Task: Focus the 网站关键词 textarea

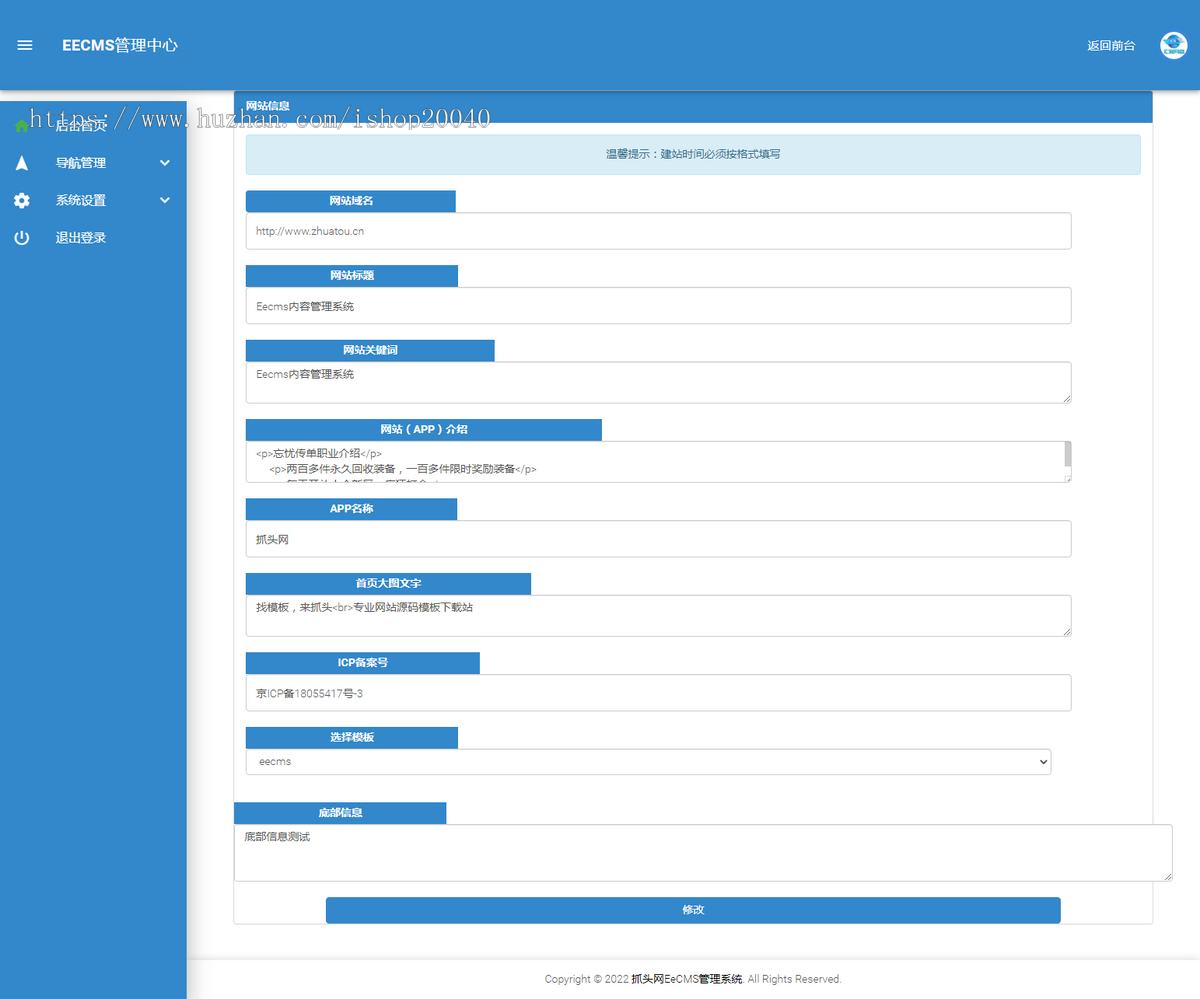Action: 658,383
